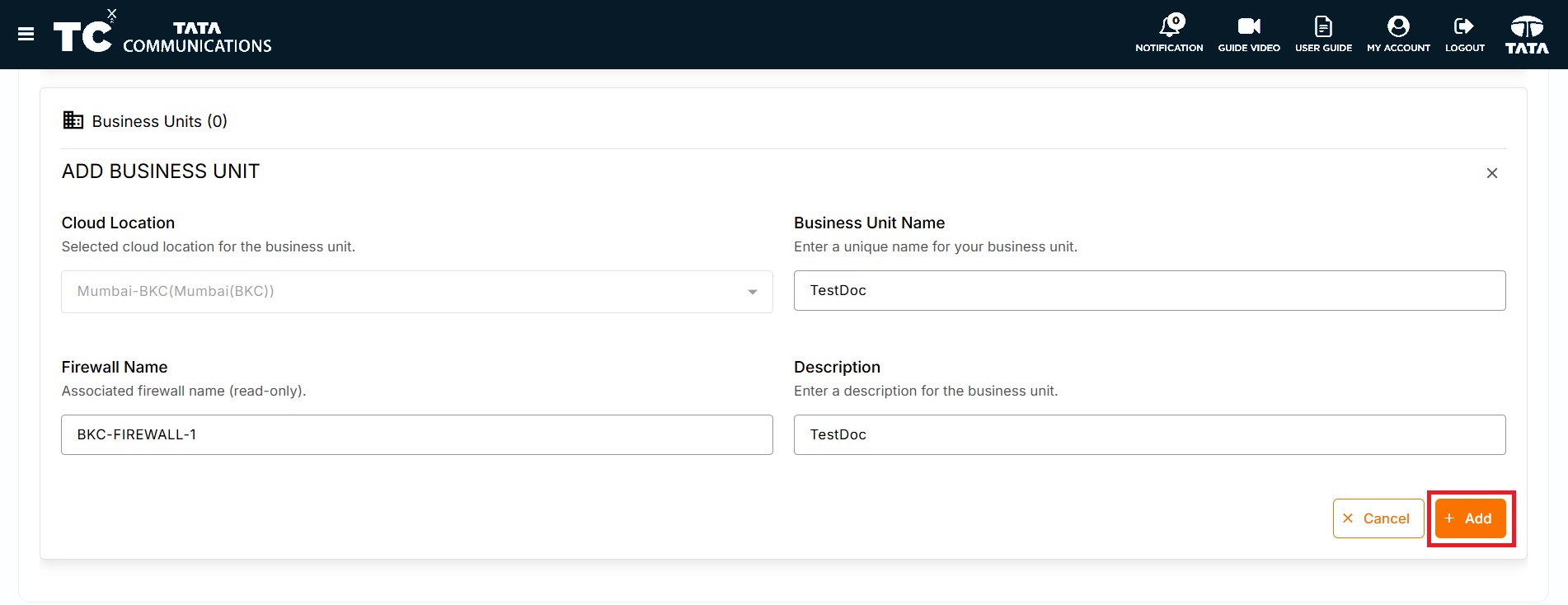Click the Cloud Location label
The height and width of the screenshot is (605, 1568).
coord(118,223)
